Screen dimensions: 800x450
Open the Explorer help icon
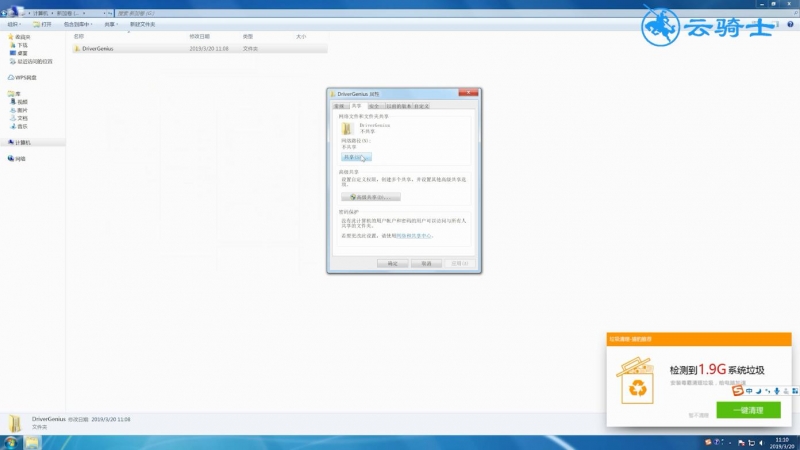point(790,24)
